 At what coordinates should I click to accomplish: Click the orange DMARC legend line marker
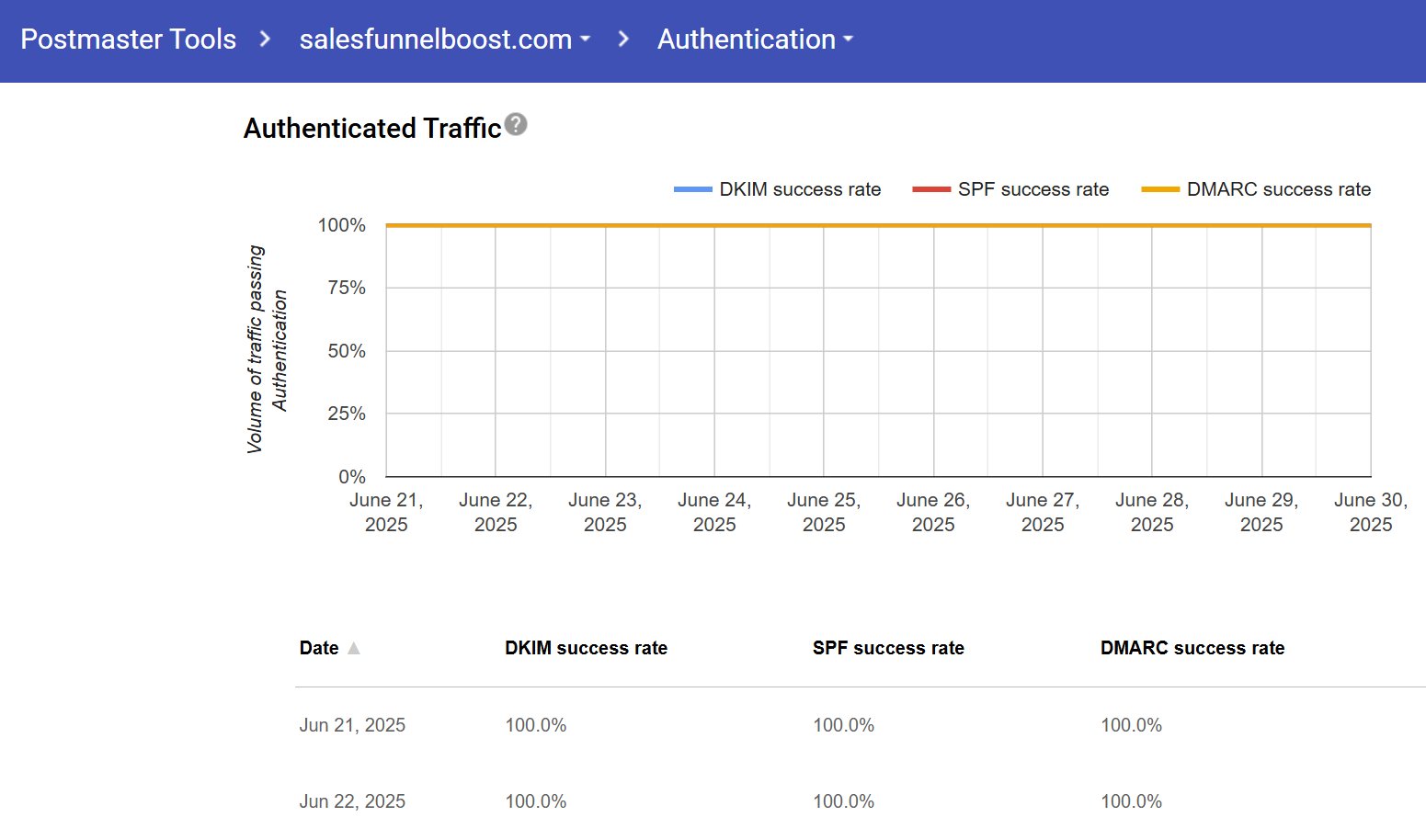tap(1159, 189)
